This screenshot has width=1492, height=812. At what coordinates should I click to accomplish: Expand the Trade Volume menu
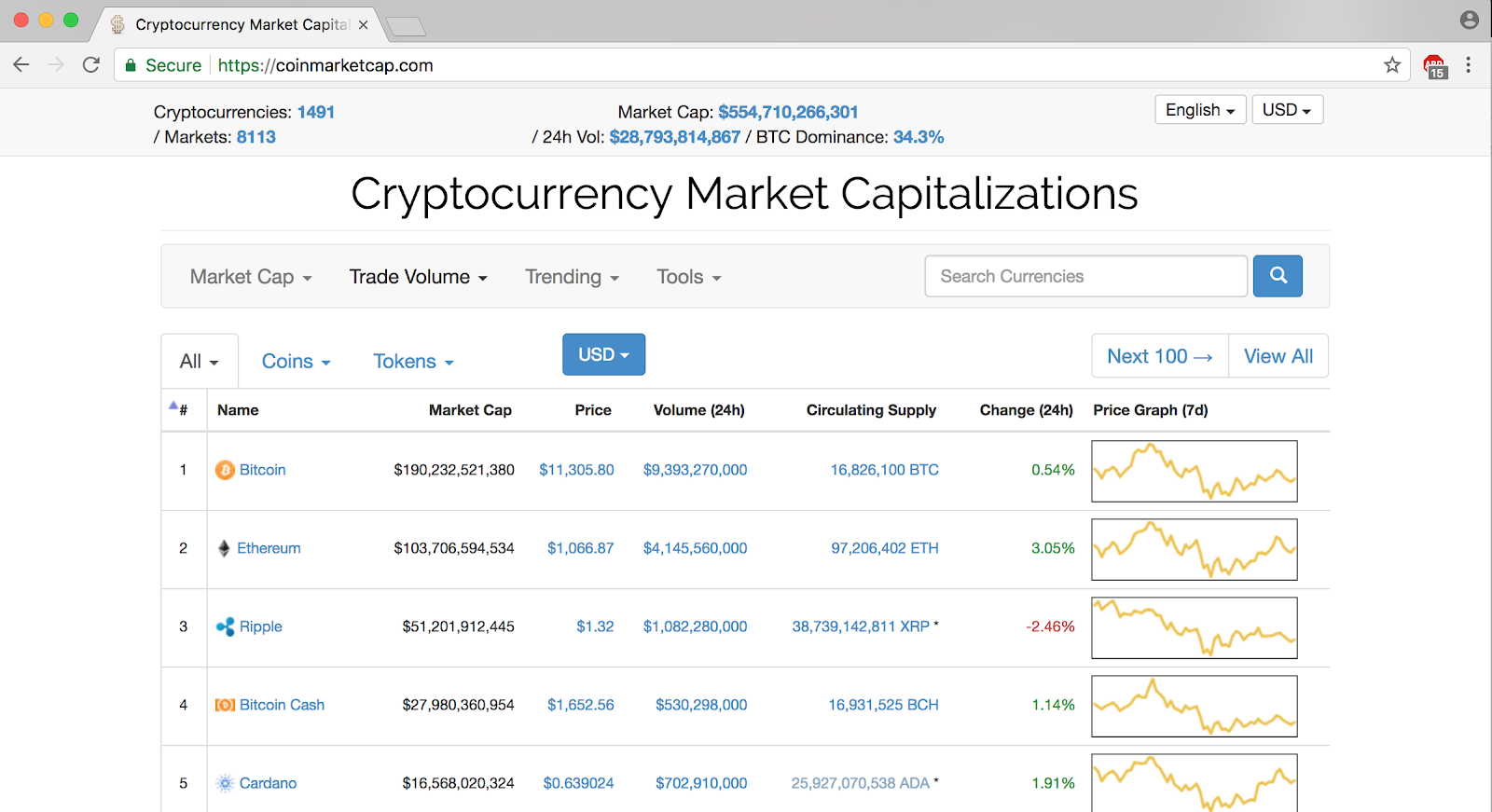coord(419,277)
